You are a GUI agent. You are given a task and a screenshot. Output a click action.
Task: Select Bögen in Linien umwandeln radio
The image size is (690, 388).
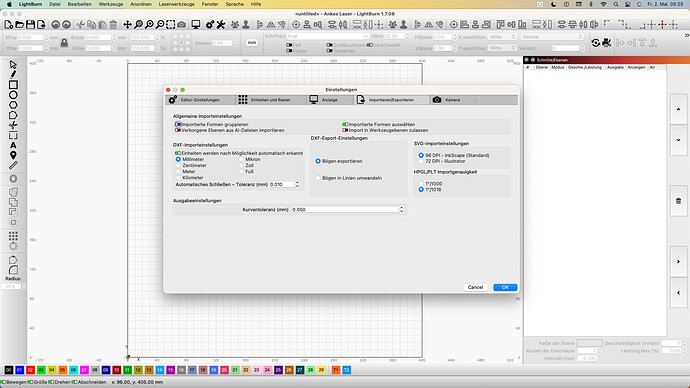point(318,178)
